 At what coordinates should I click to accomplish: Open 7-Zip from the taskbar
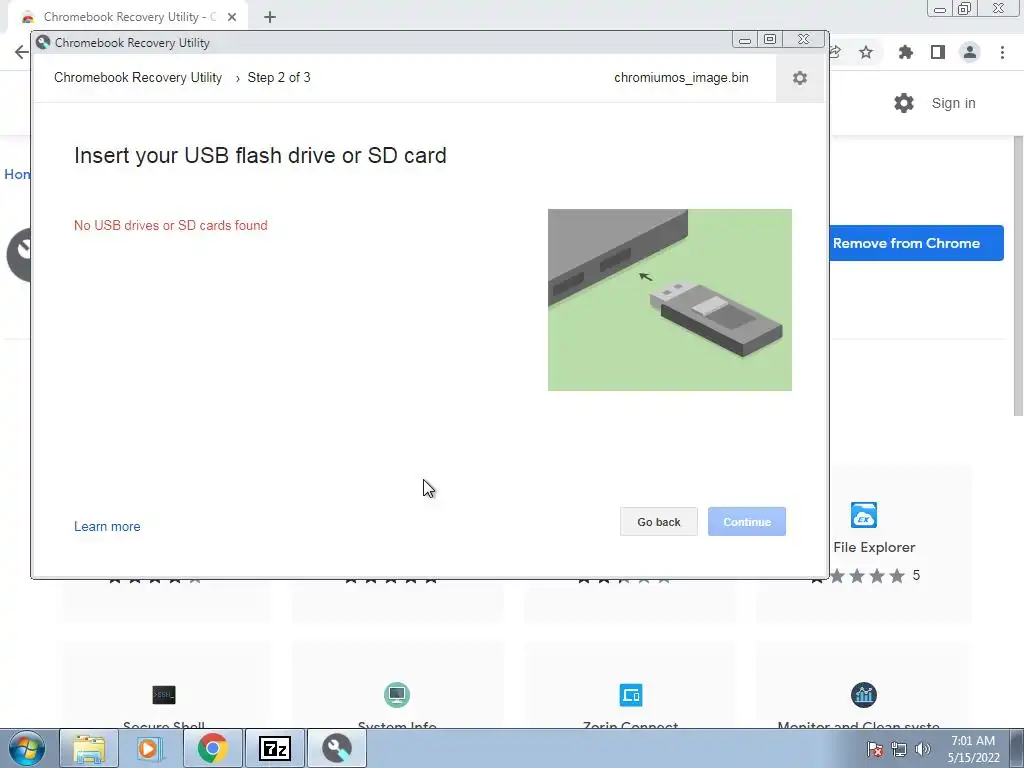[x=274, y=748]
